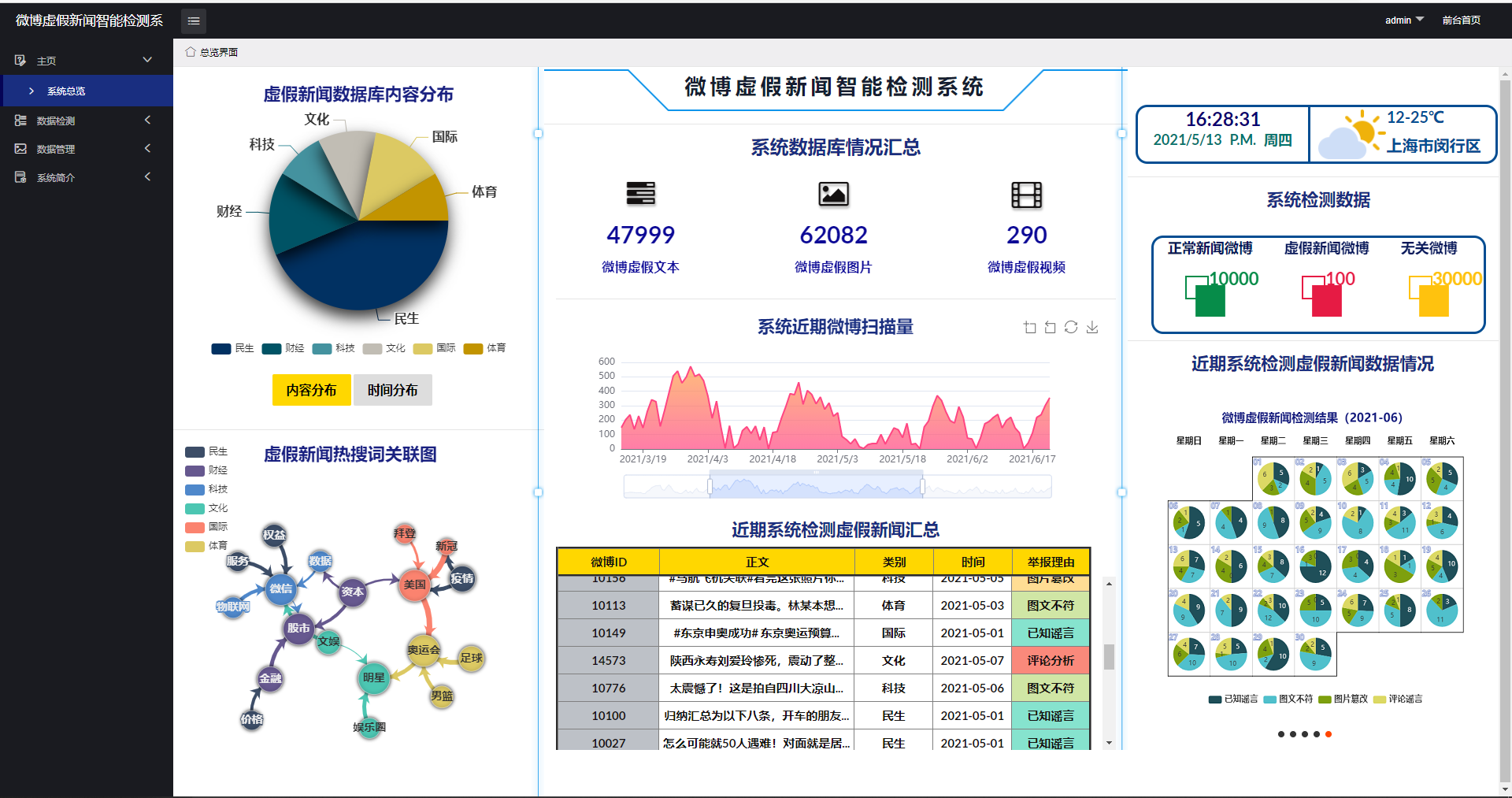The height and width of the screenshot is (798, 1512).
Task: Select 系统总览 in the sidebar
Action: tap(87, 91)
